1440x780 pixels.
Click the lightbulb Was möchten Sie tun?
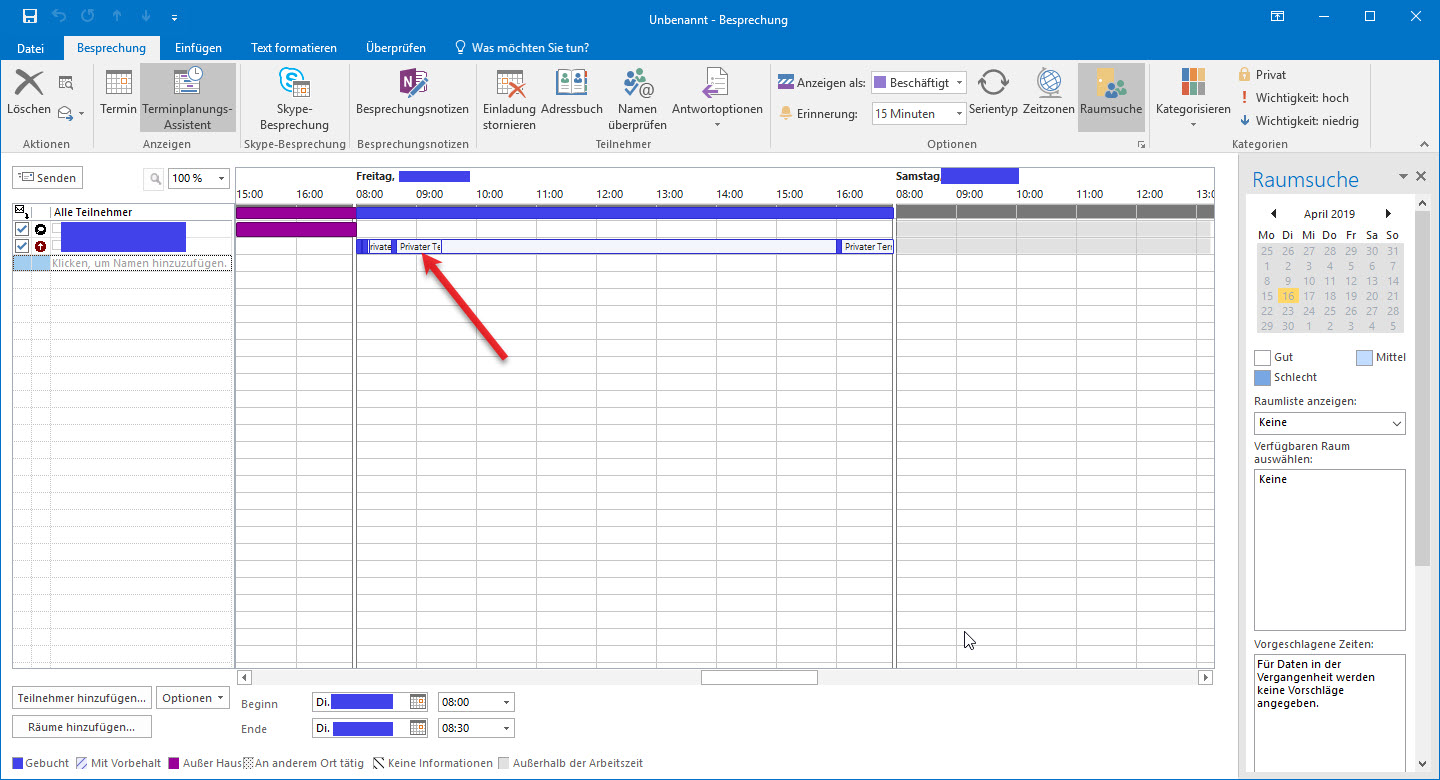click(x=461, y=47)
